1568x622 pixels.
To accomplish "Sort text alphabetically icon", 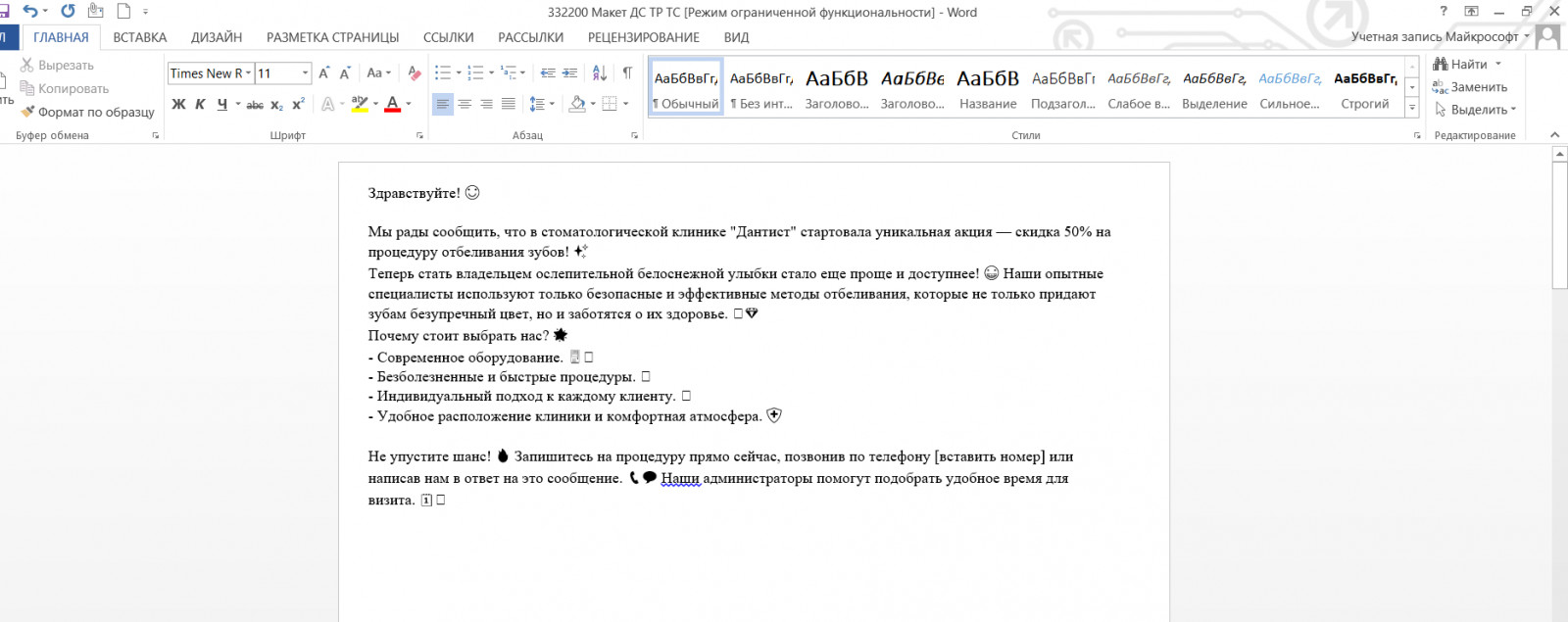I will [600, 72].
